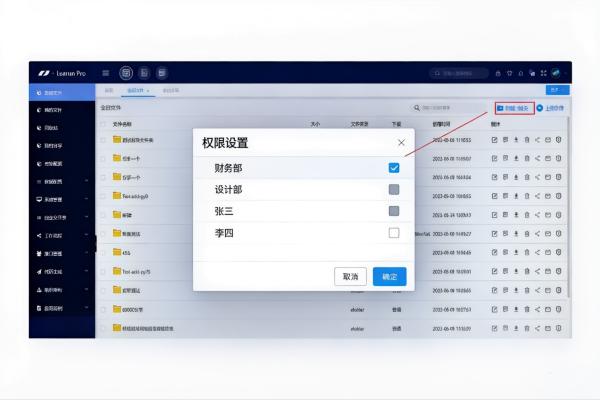
Task: Open the bell notification icon in top bar
Action: point(520,73)
